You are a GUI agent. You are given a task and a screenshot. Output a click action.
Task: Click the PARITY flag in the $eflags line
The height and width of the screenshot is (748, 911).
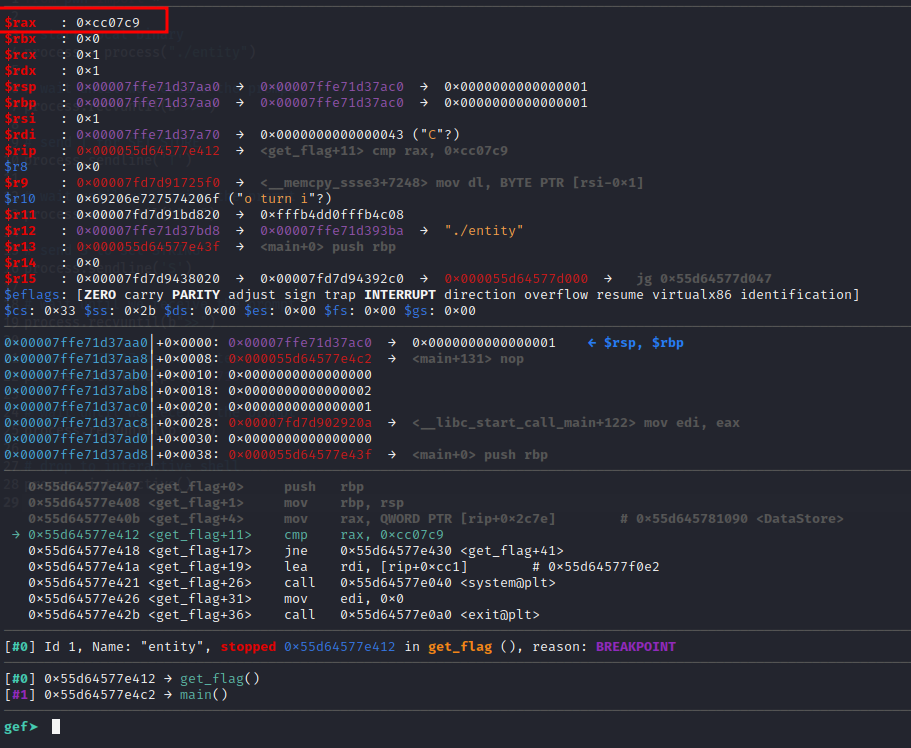[x=225, y=295]
